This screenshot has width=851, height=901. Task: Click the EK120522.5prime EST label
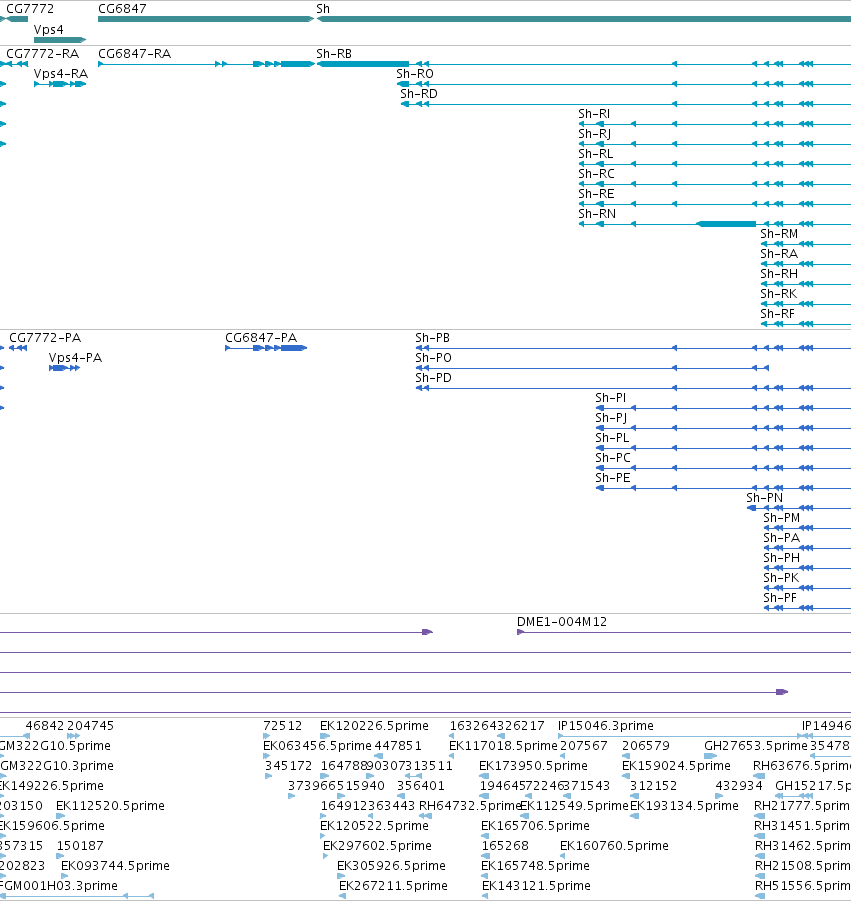coord(374,826)
